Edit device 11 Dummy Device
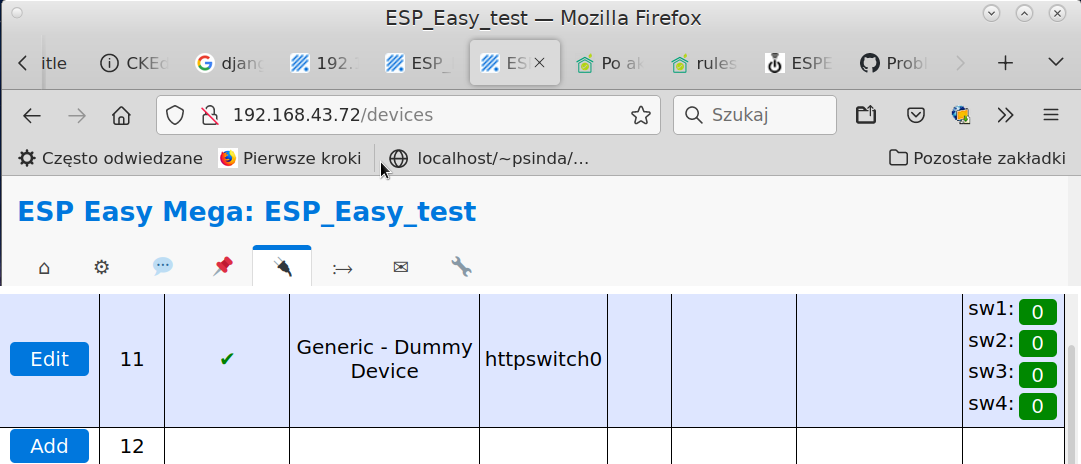 [x=49, y=360]
